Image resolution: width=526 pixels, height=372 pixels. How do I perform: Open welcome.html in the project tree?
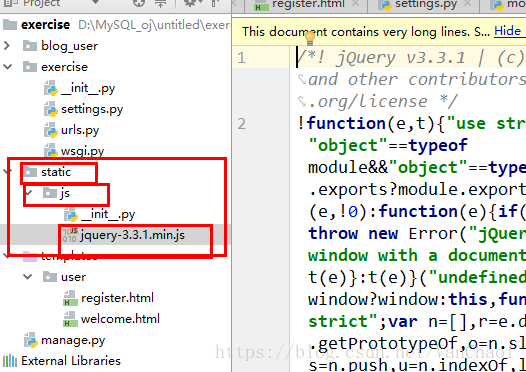point(120,319)
